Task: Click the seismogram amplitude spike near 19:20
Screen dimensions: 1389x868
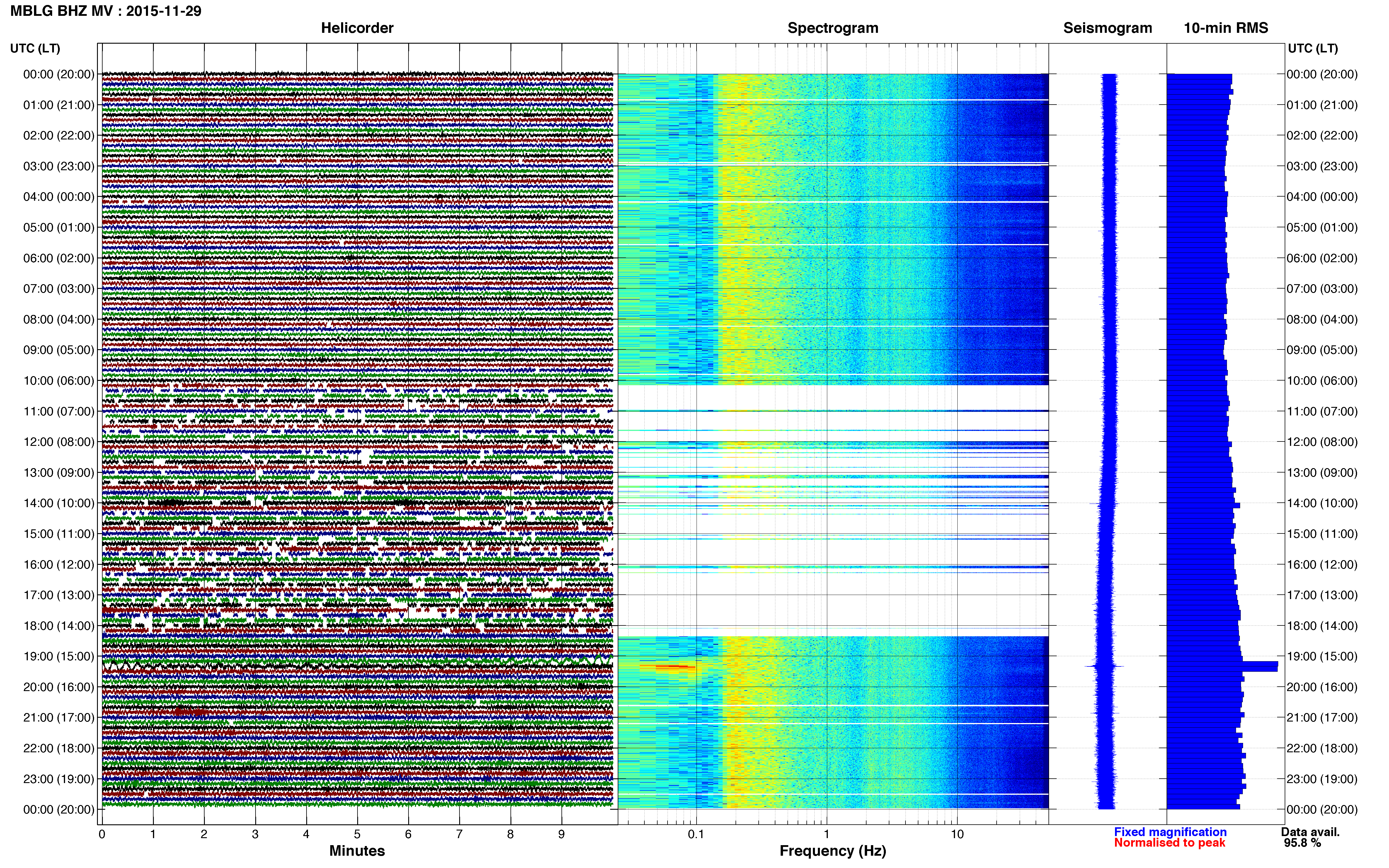Action: point(1104,666)
